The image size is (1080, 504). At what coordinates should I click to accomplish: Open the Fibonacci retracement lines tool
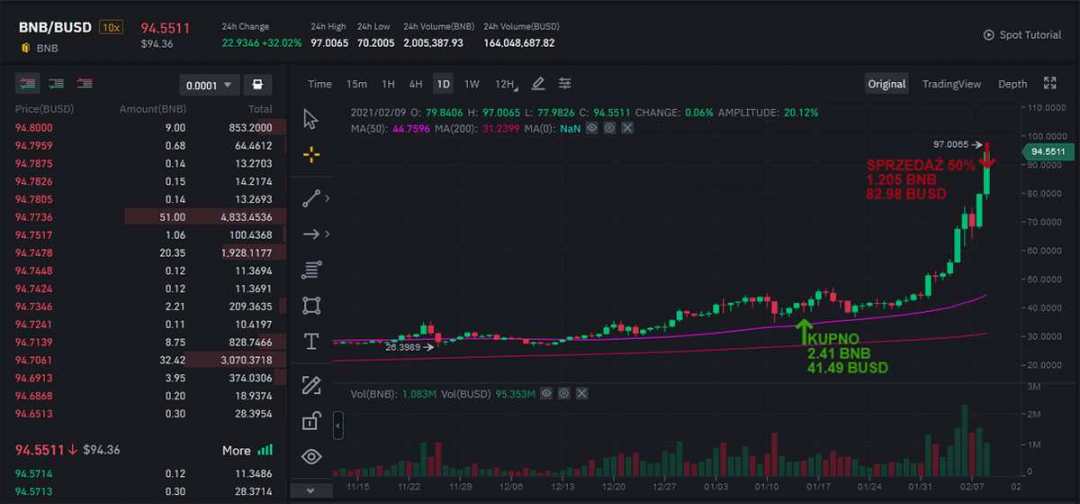(311, 269)
